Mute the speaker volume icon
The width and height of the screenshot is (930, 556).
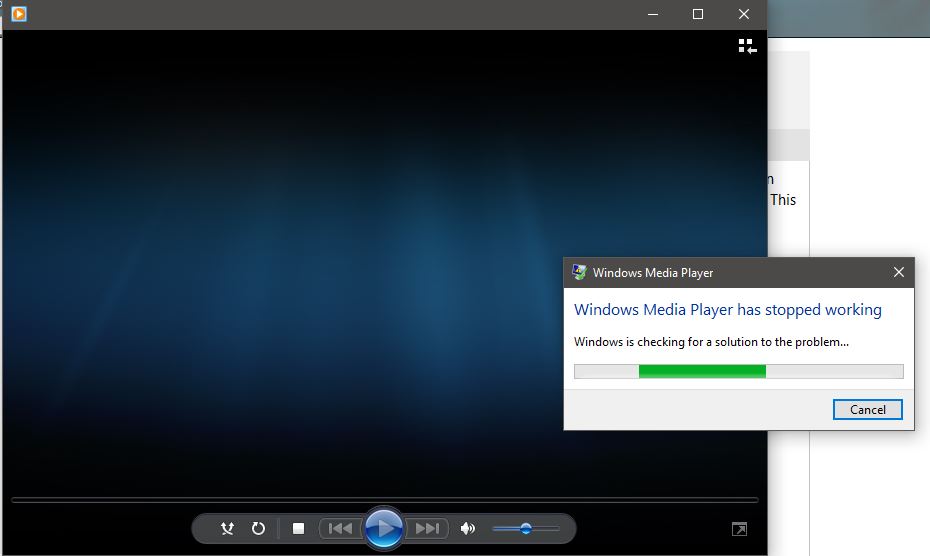tap(467, 528)
